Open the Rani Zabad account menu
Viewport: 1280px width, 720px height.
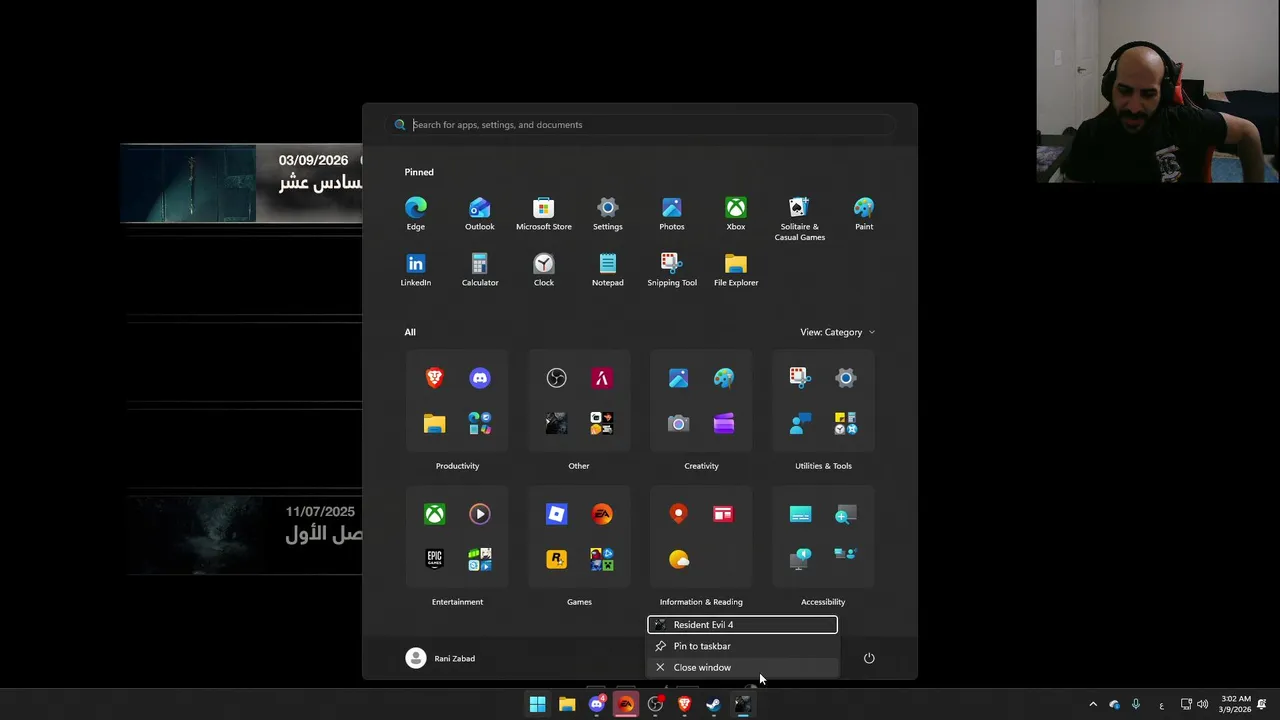click(441, 658)
